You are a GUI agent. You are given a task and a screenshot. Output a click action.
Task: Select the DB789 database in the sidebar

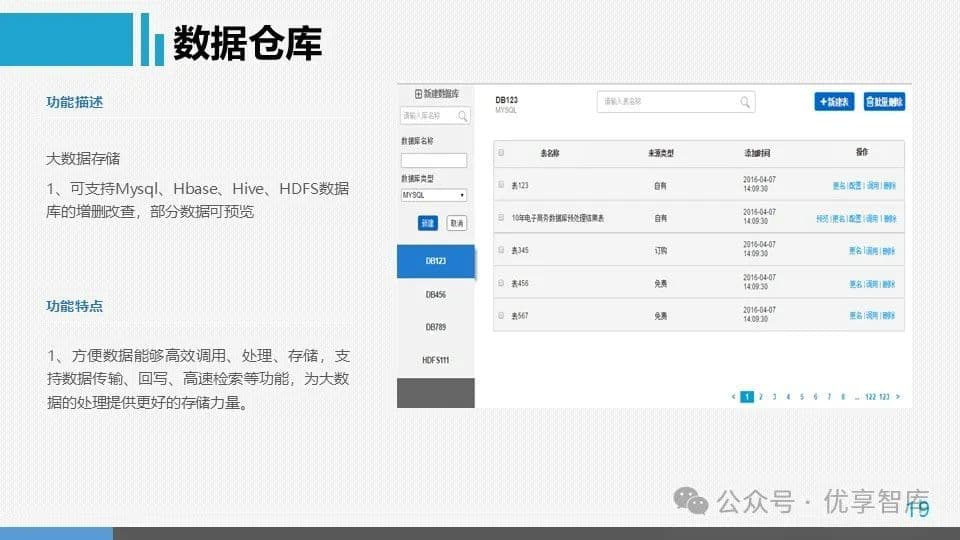tap(435, 327)
